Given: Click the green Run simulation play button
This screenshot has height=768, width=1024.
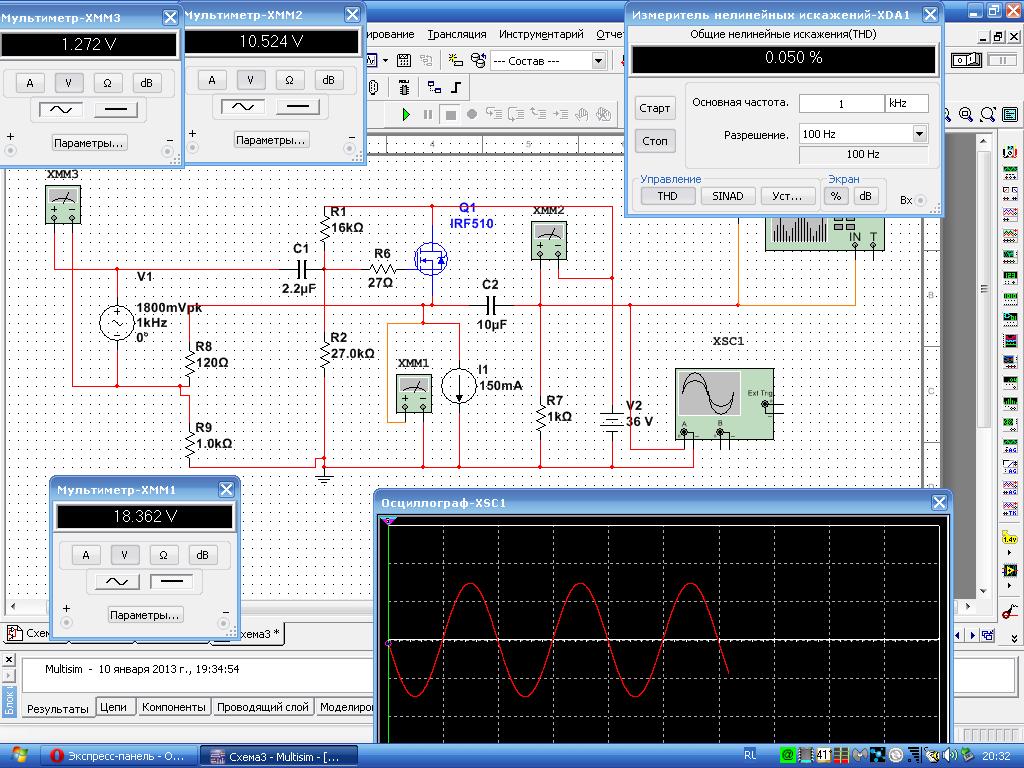Looking at the screenshot, I should click(x=406, y=115).
